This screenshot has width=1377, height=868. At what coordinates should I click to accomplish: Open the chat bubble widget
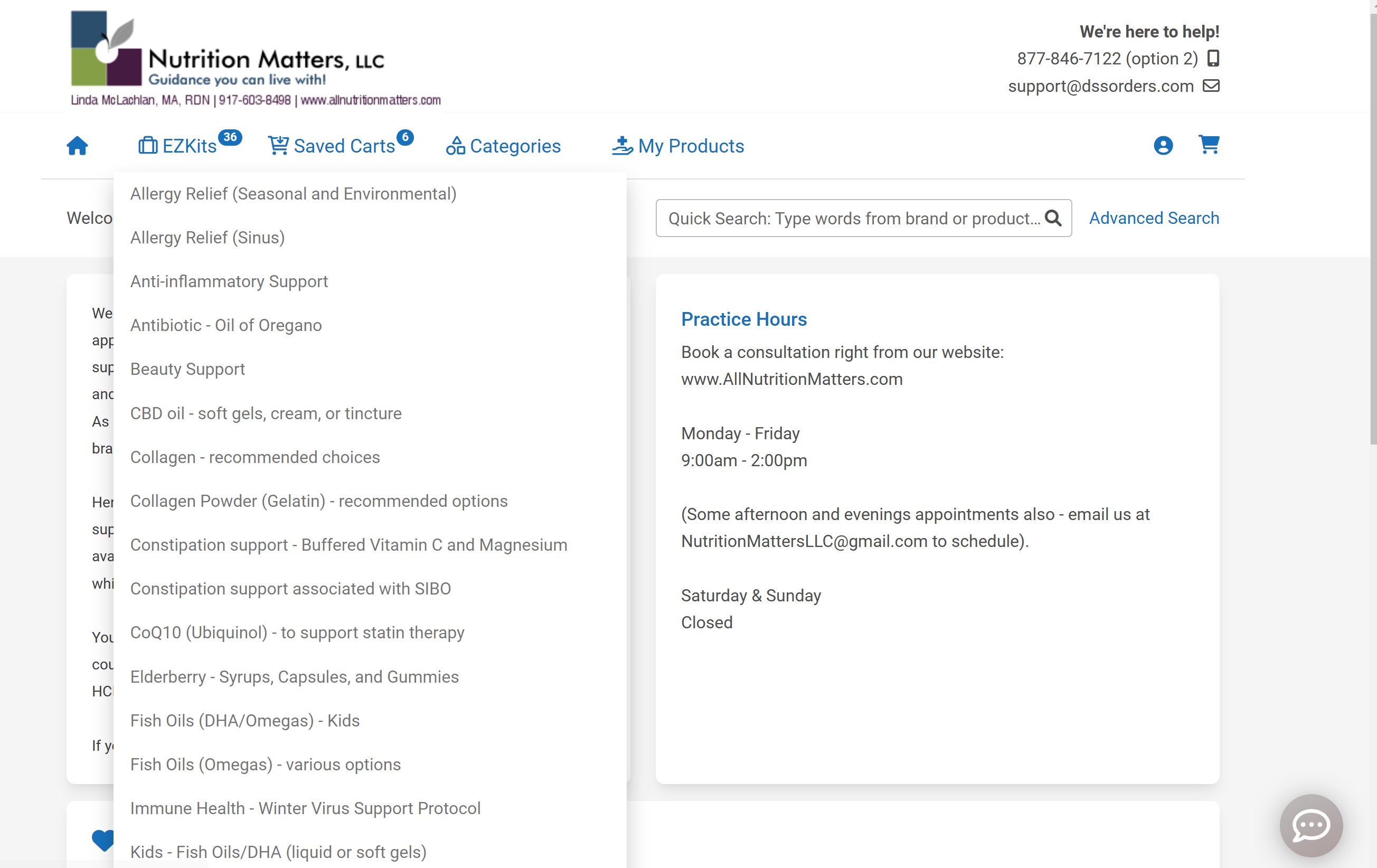1310,825
